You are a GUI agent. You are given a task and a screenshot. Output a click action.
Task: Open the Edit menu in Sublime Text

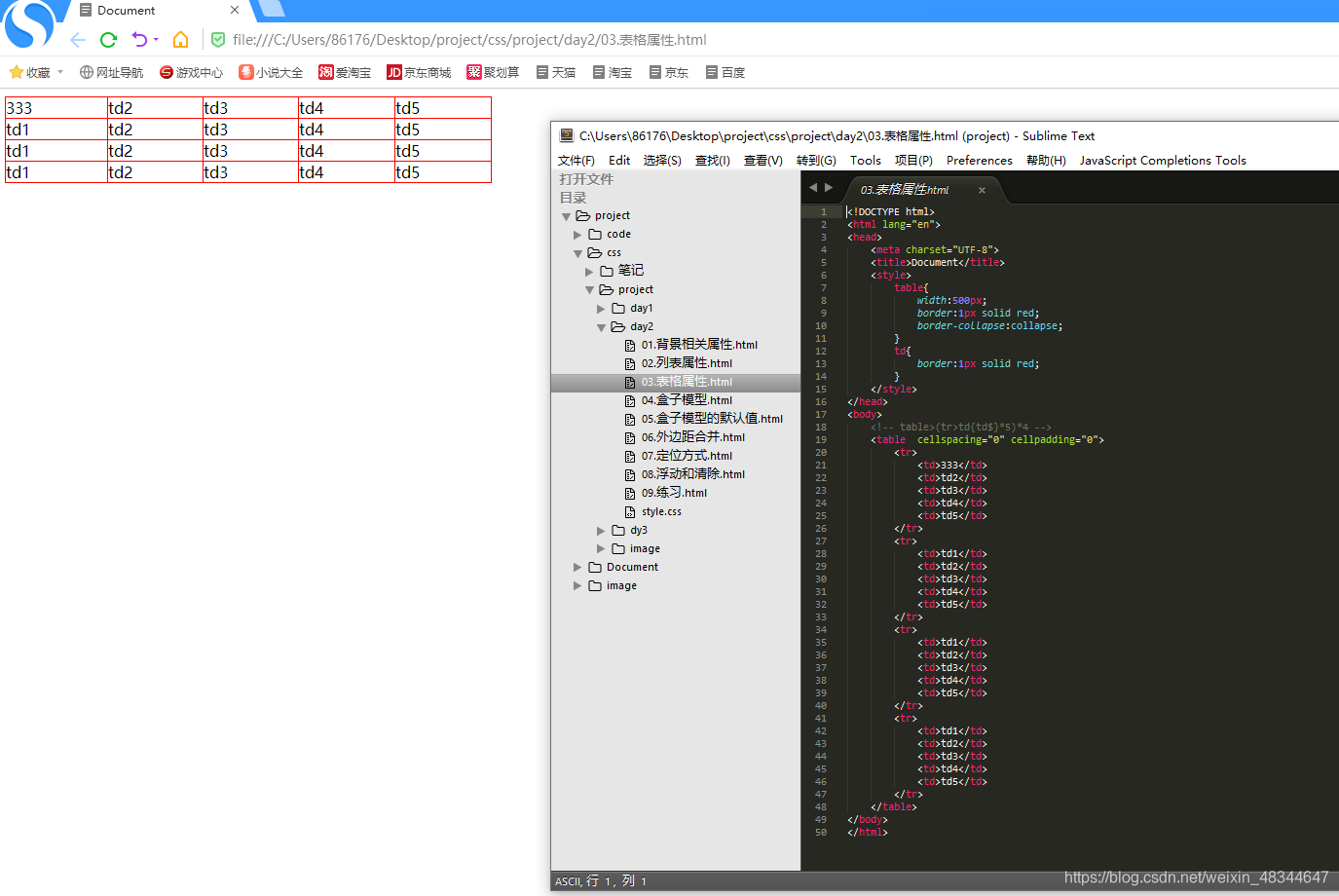(619, 161)
